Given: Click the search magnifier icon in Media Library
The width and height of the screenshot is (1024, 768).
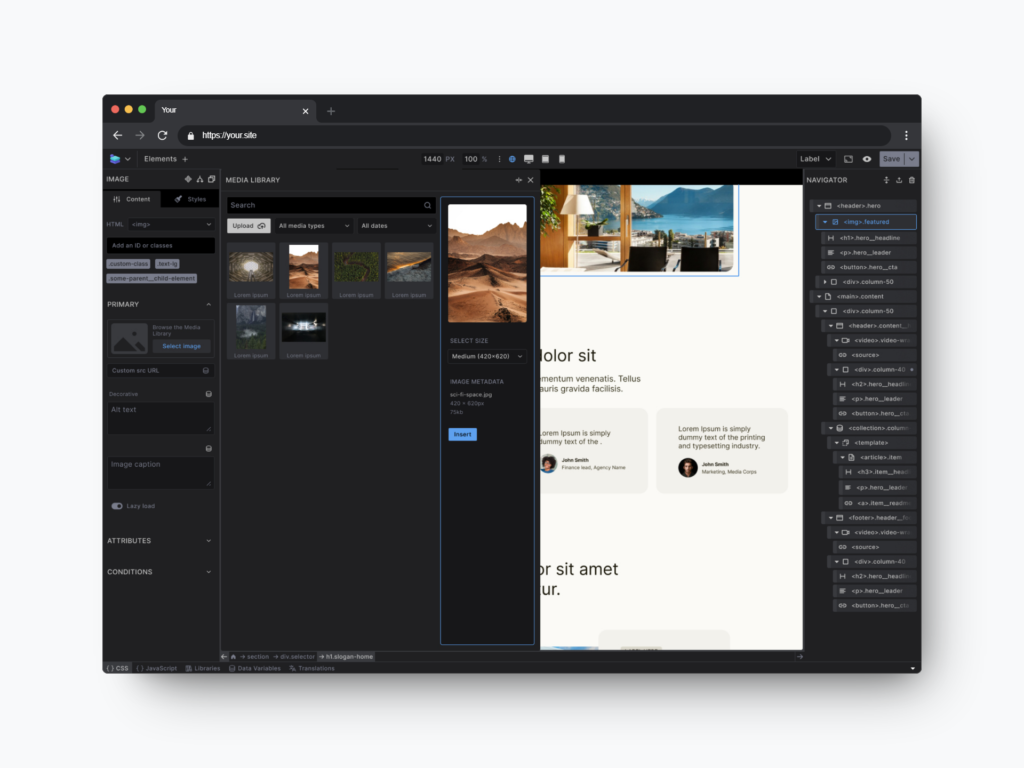Looking at the screenshot, I should pyautogui.click(x=428, y=205).
